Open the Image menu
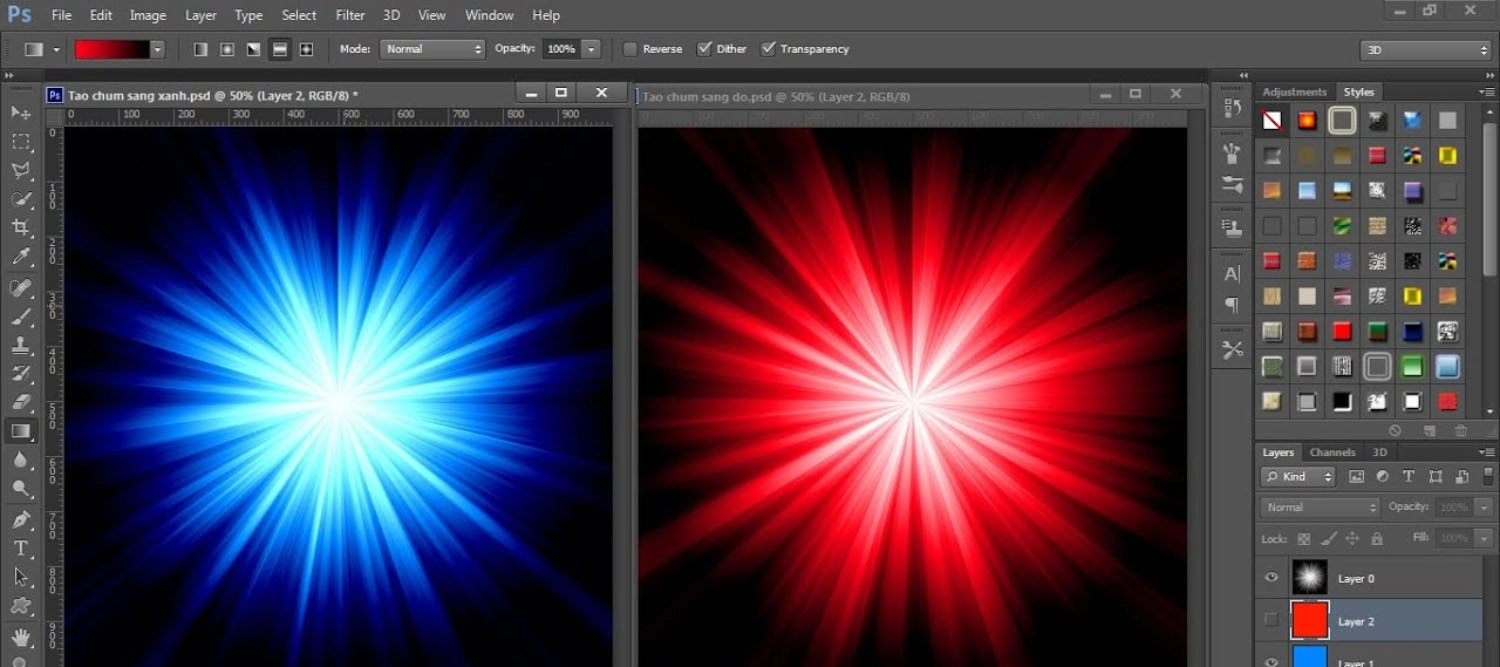Image resolution: width=1500 pixels, height=667 pixels. coord(148,15)
